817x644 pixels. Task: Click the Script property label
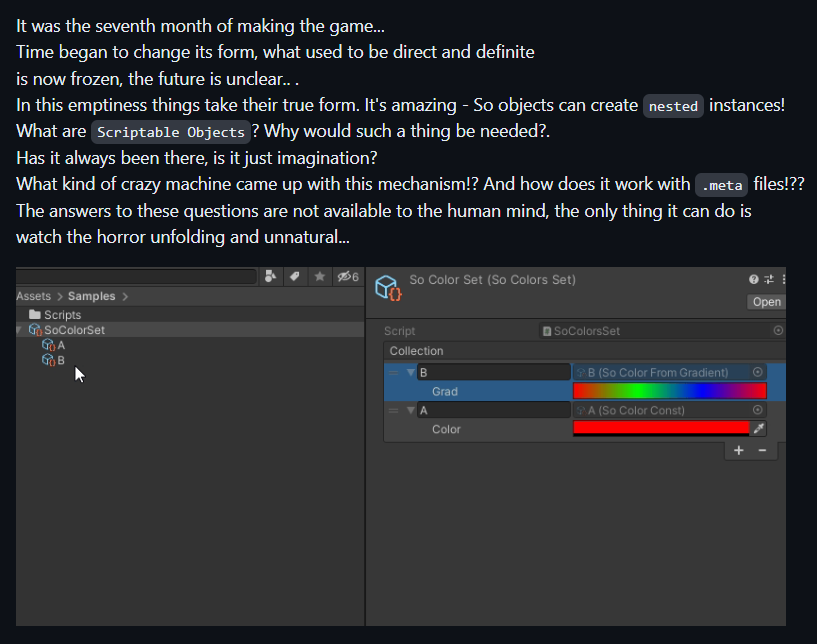400,331
